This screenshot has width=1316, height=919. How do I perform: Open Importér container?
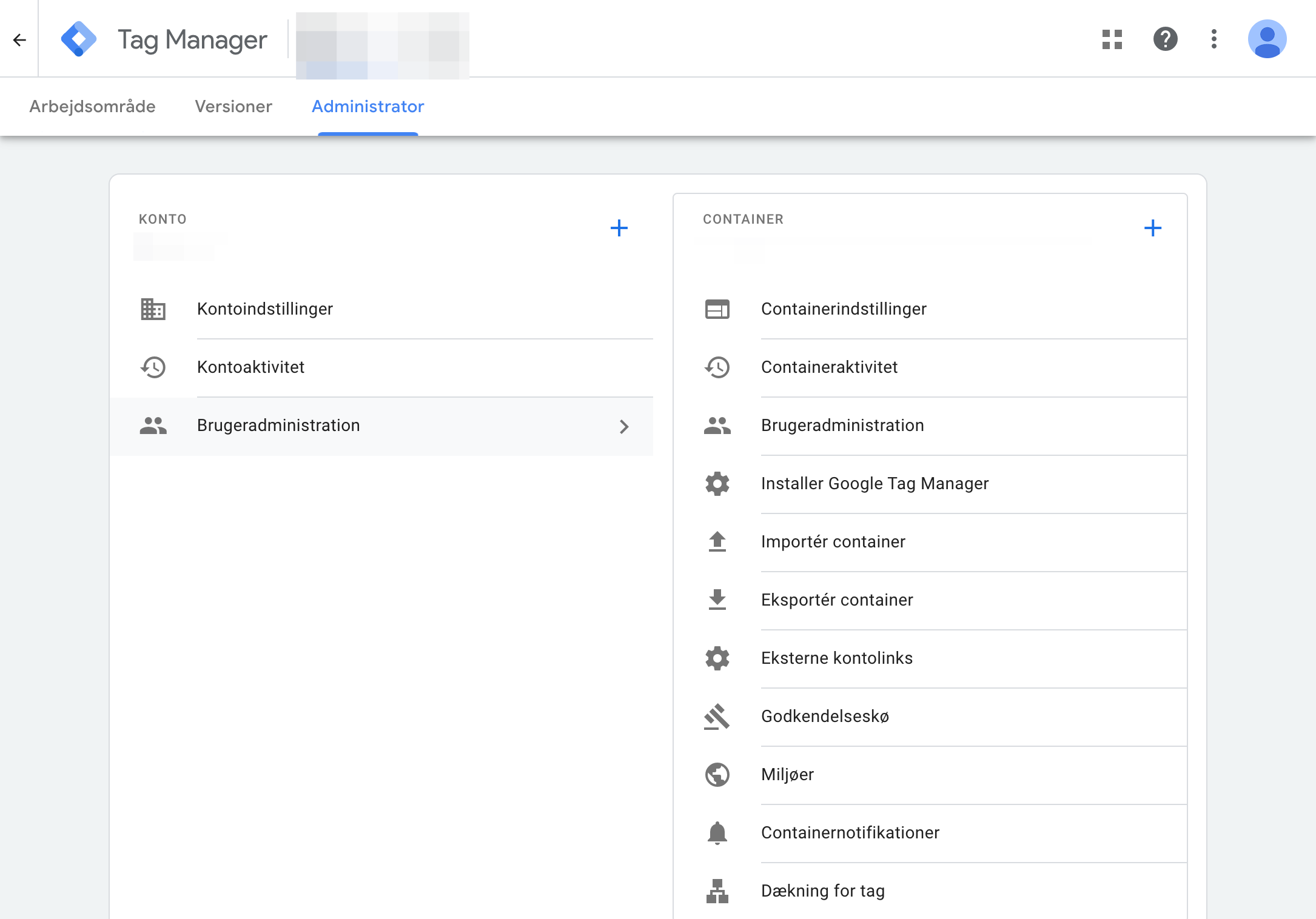930,542
